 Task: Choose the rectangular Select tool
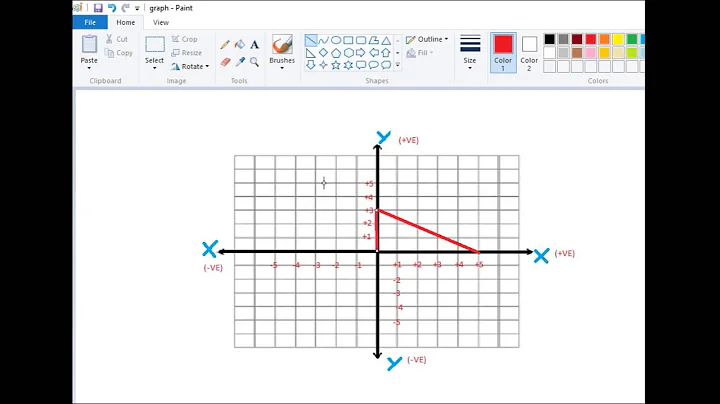coord(155,45)
